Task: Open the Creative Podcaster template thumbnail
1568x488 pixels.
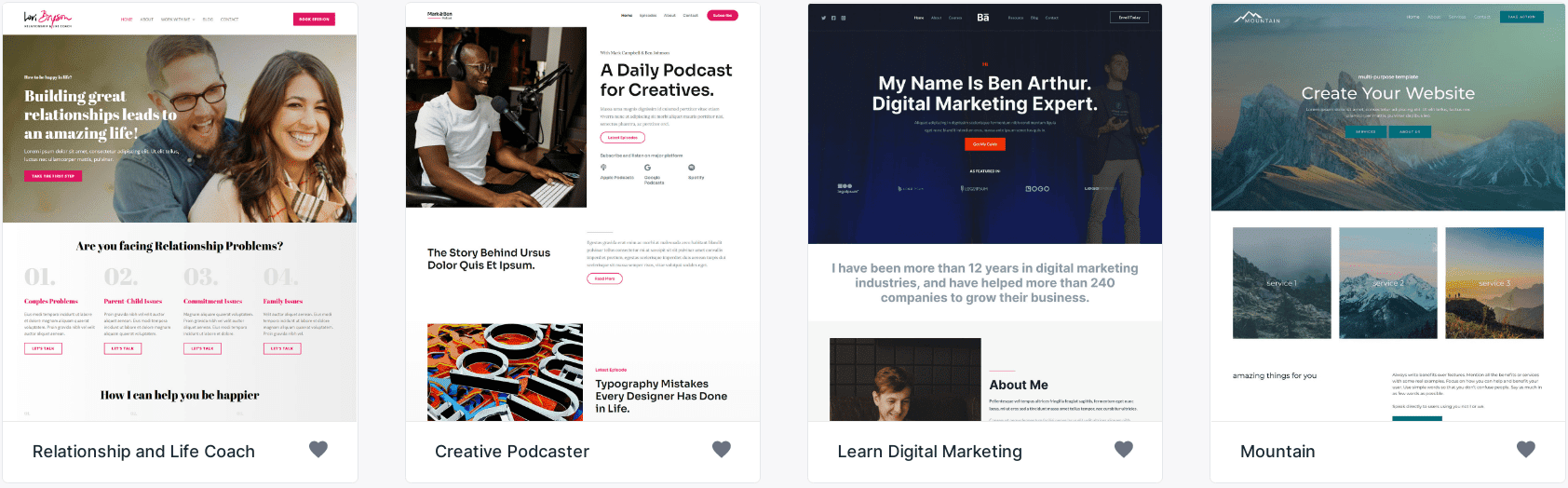Action: (583, 212)
